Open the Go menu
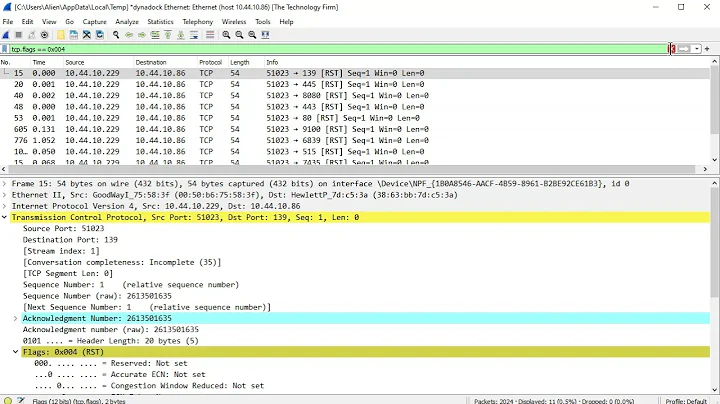720x404 pixels. coord(69,22)
